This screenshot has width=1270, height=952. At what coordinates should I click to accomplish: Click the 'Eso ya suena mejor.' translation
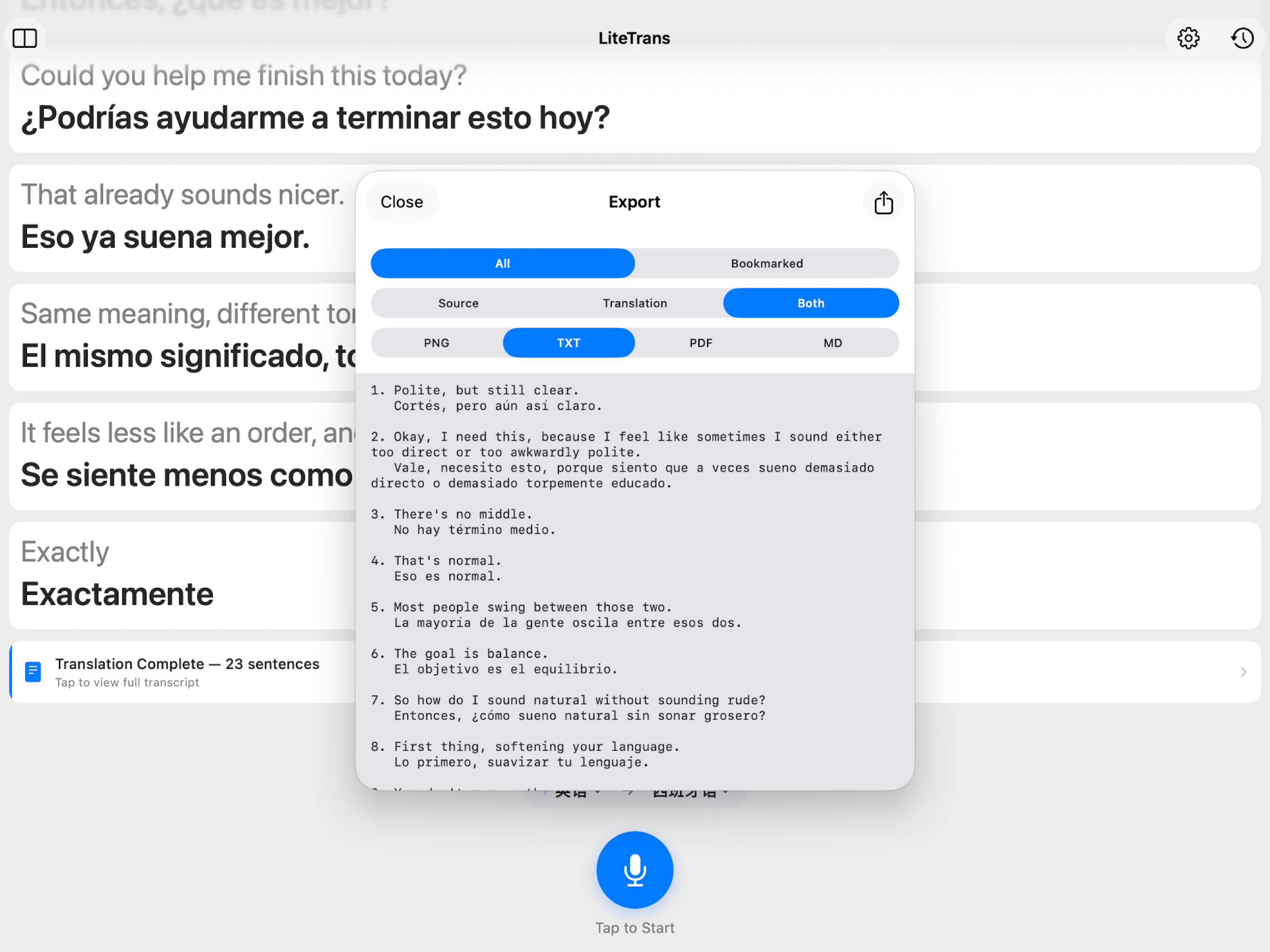point(165,237)
